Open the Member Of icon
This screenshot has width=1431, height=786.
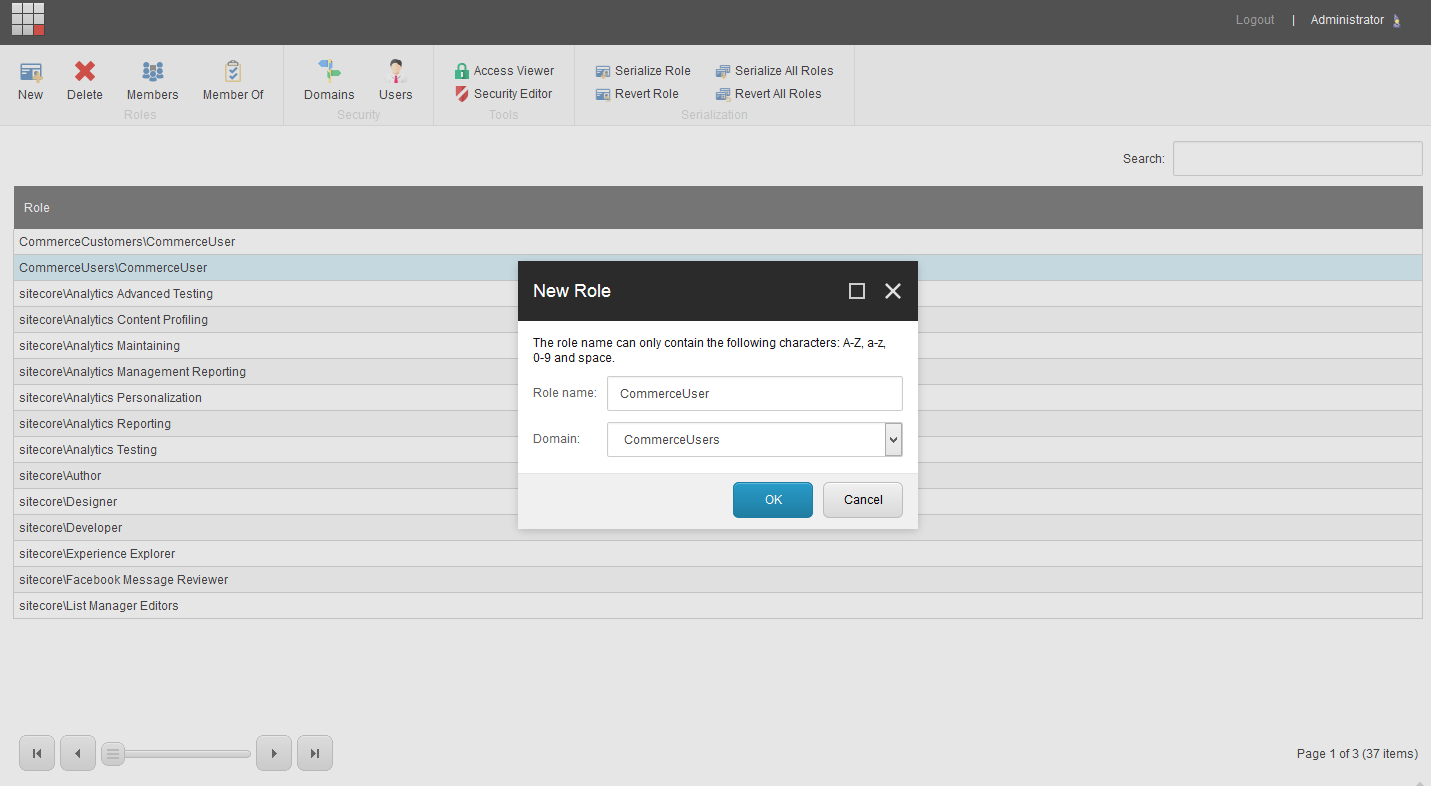click(x=233, y=71)
